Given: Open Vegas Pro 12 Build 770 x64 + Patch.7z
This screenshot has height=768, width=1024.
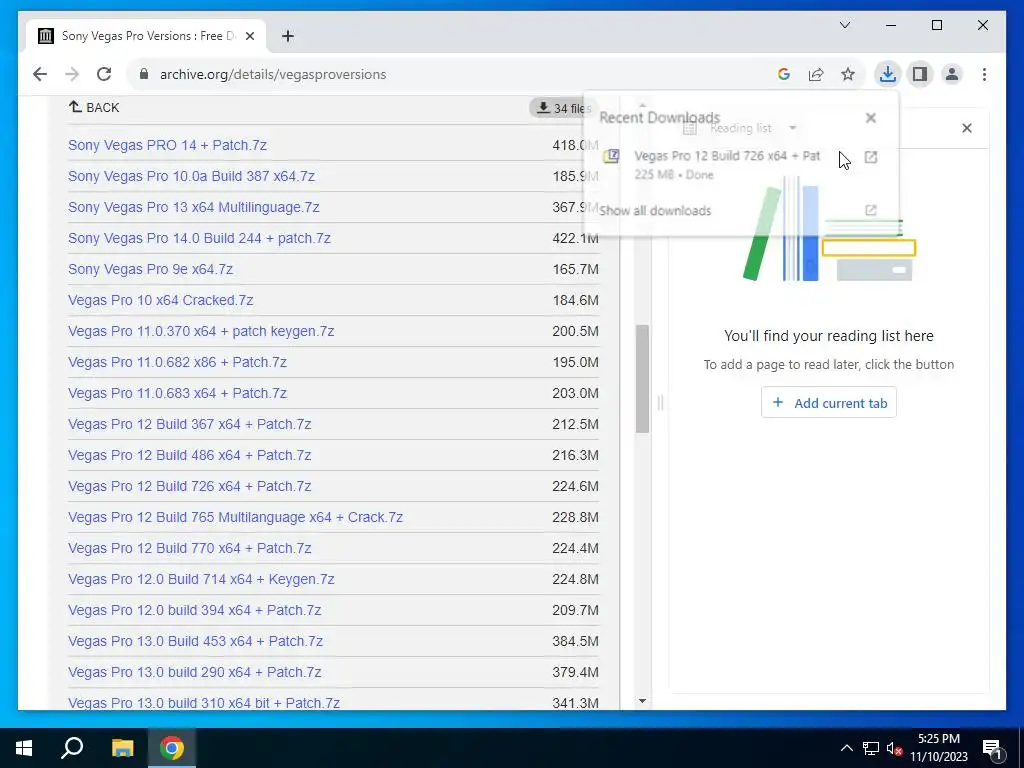Looking at the screenshot, I should 189,549.
